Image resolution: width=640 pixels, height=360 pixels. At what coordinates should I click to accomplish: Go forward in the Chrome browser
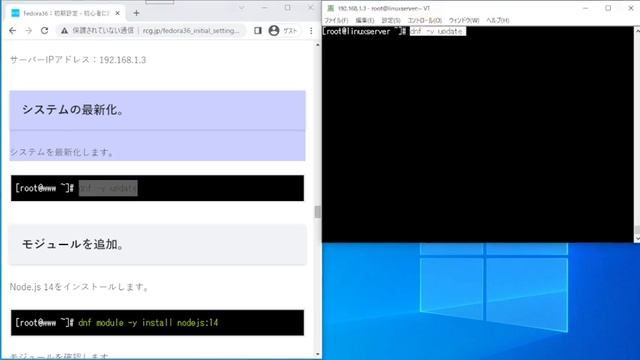coord(28,31)
